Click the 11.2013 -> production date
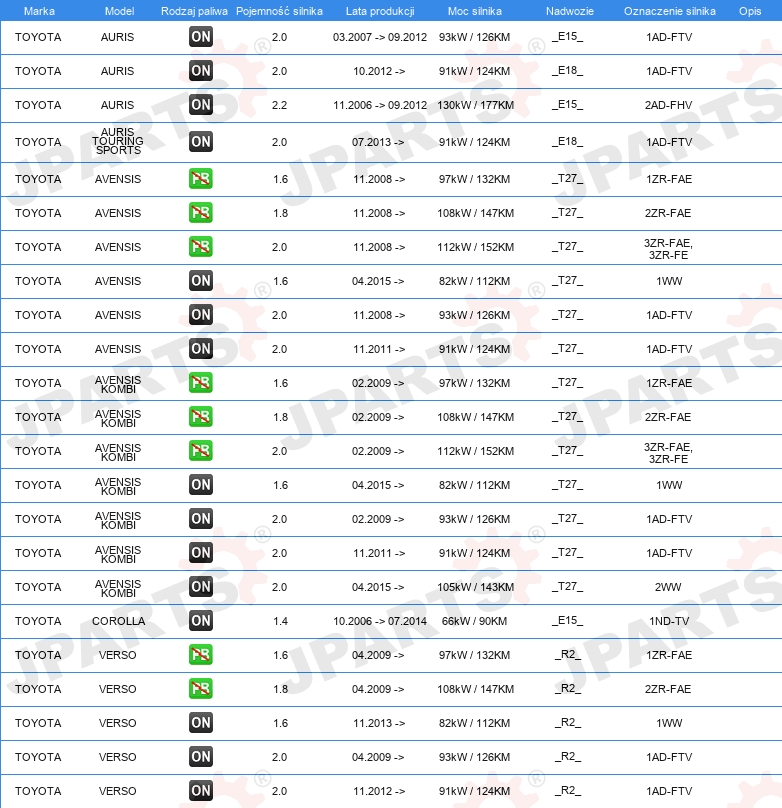This screenshot has width=782, height=808. [x=379, y=723]
